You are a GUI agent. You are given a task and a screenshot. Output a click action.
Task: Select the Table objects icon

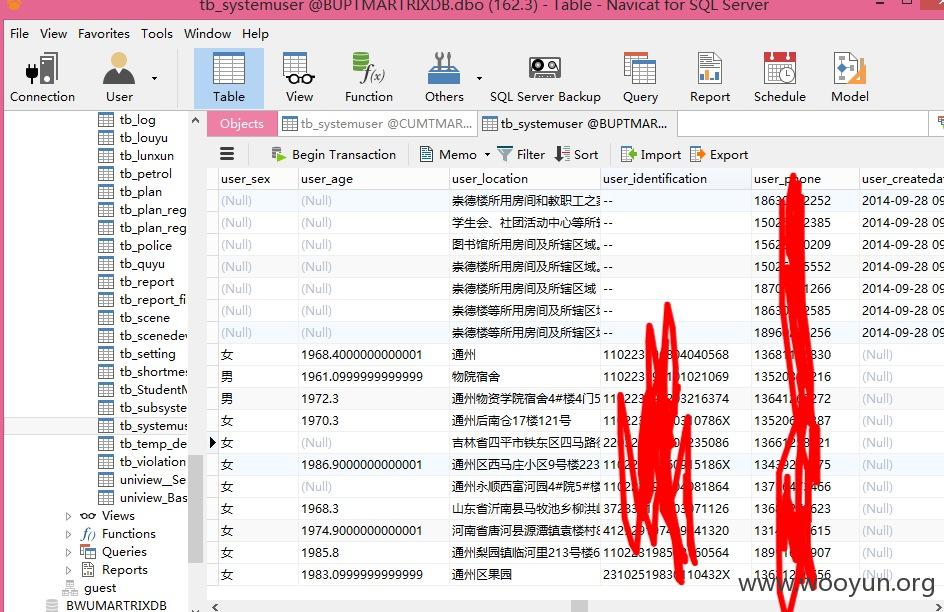click(x=229, y=78)
